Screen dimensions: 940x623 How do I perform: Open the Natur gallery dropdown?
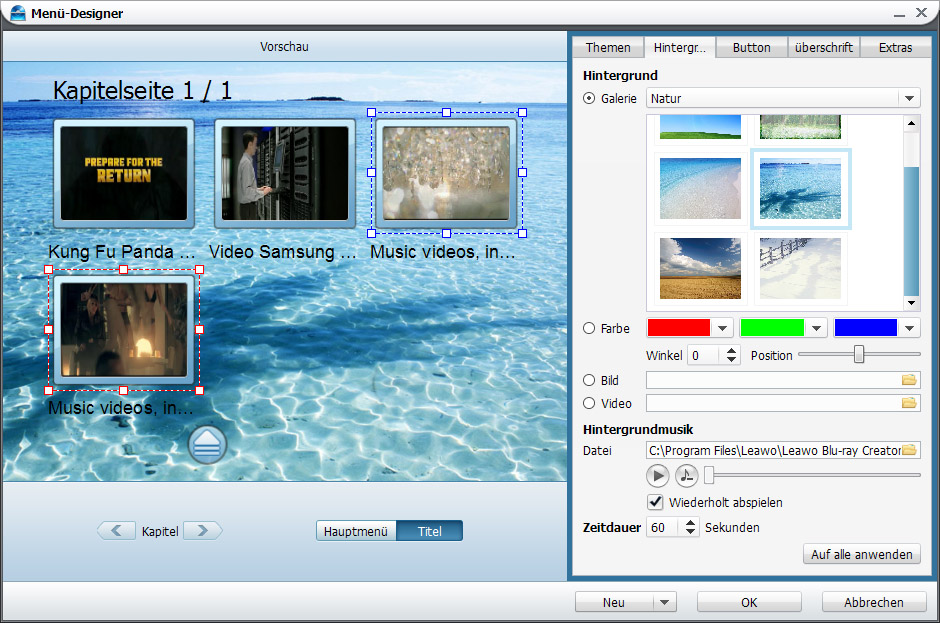[908, 99]
